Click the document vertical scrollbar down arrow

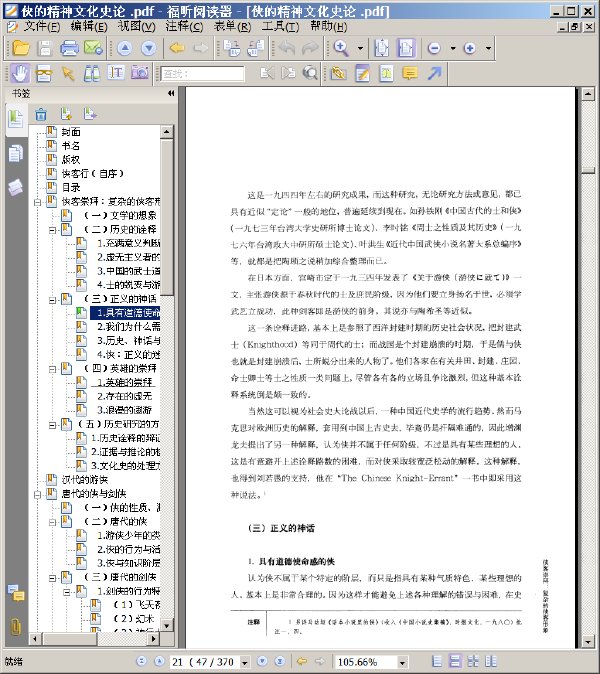tap(588, 642)
